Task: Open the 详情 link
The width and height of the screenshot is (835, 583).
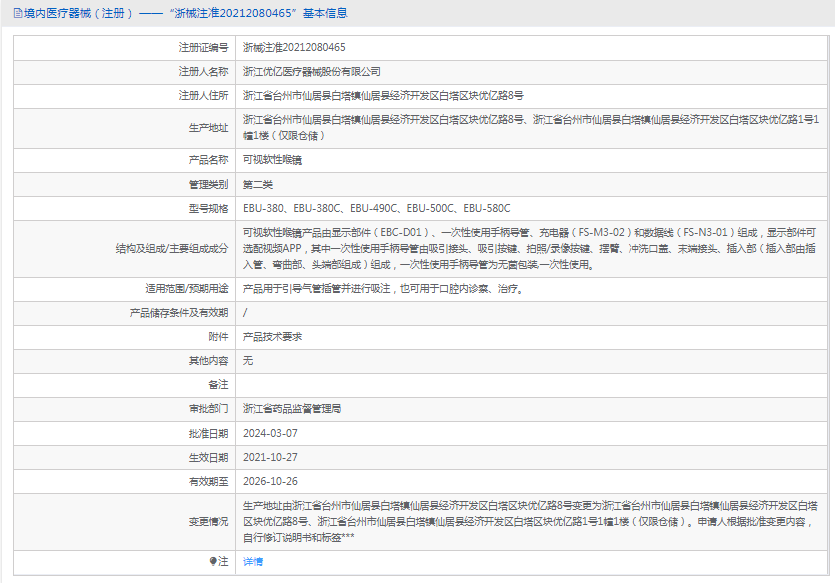Action: (x=253, y=561)
